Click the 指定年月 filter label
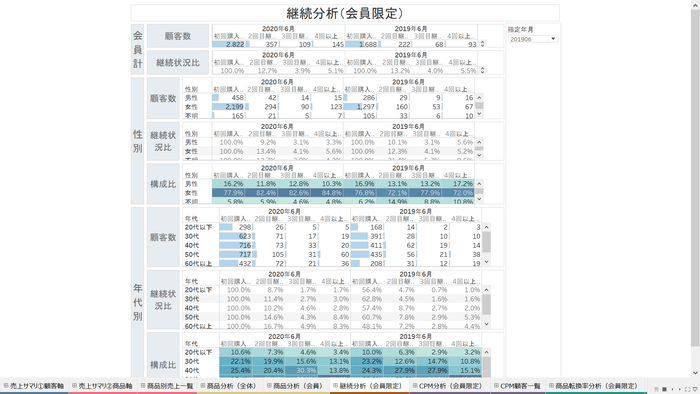Image resolution: width=700 pixels, height=394 pixels. (x=521, y=29)
